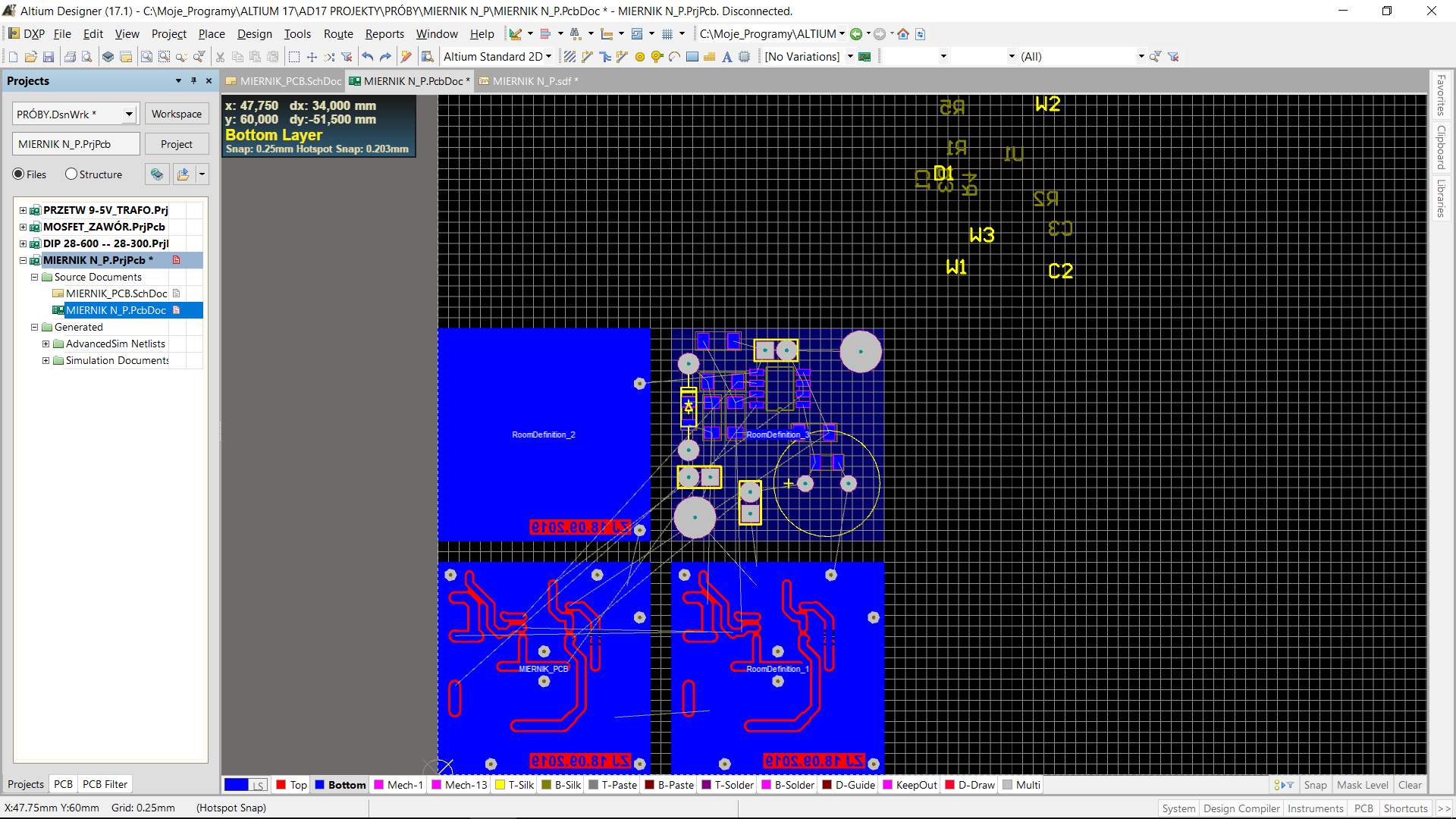
Task: Select the Place String text tool
Action: [x=726, y=57]
